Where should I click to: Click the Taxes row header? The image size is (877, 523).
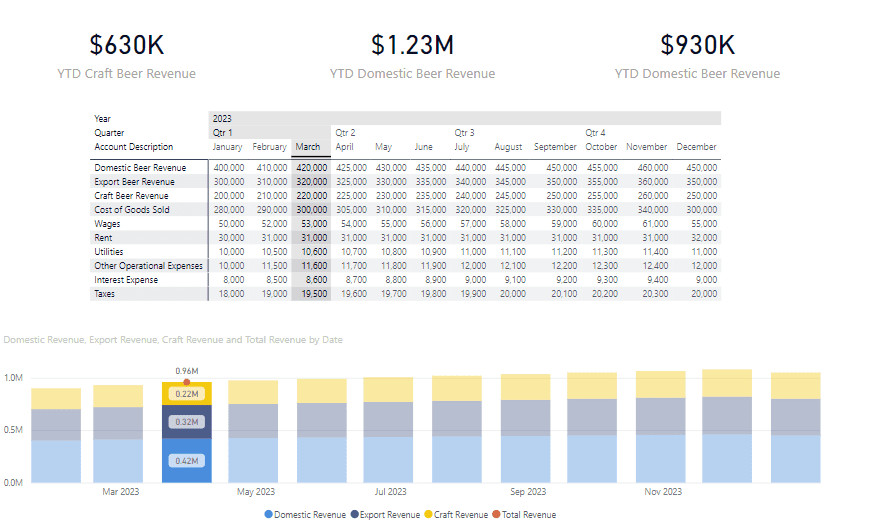[x=106, y=295]
